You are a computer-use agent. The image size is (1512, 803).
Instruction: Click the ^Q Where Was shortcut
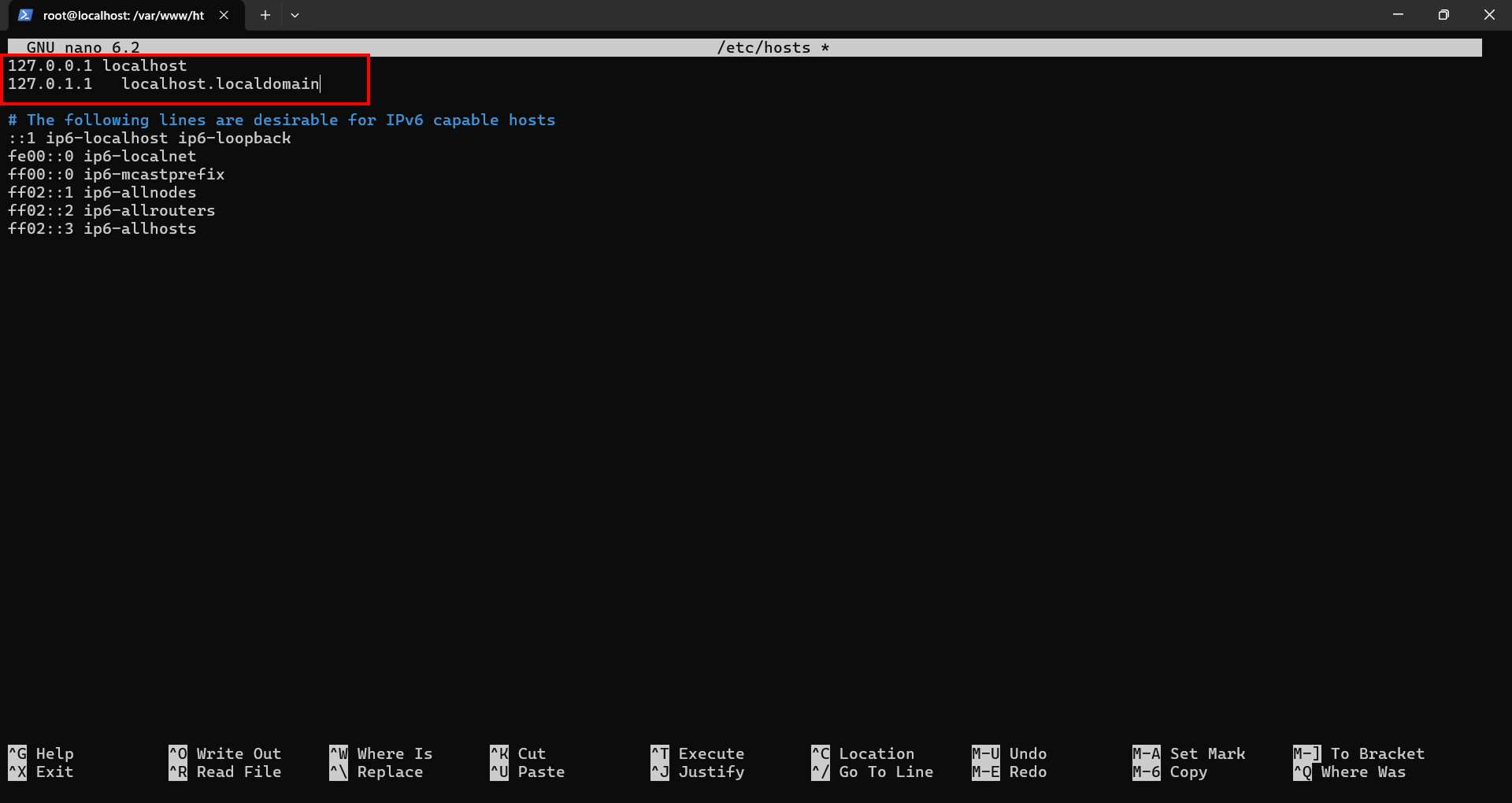click(x=1350, y=772)
